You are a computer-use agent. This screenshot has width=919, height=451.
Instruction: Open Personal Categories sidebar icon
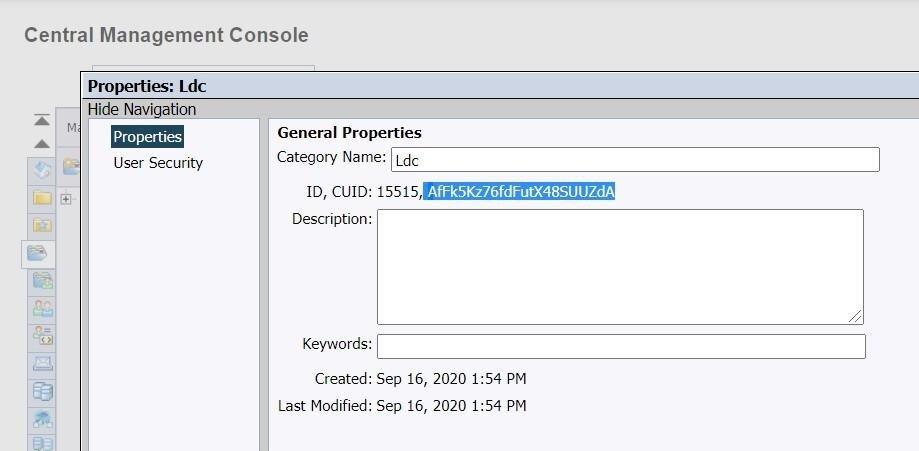pos(42,281)
